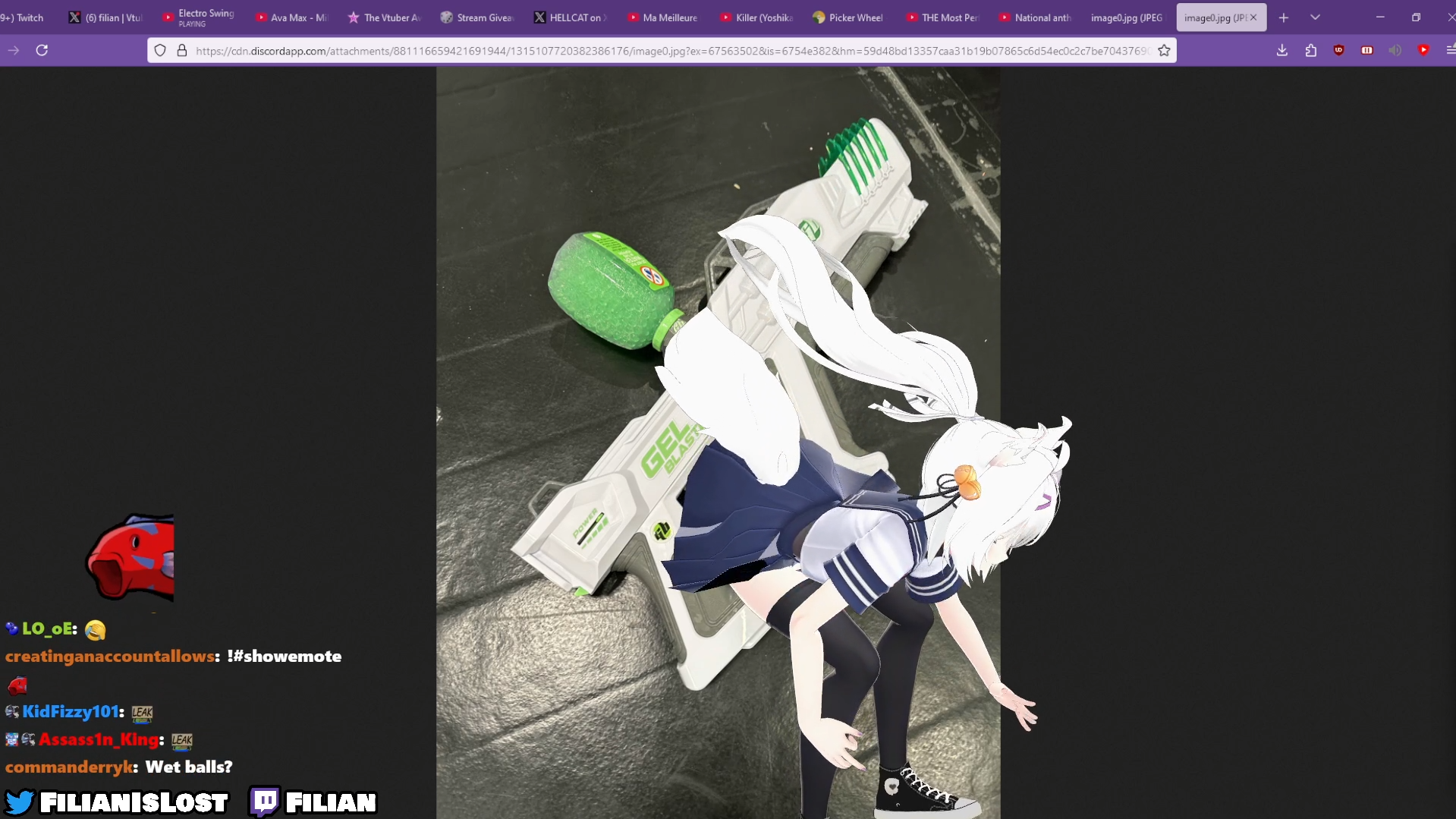Select the HELLCAT on X tab
This screenshot has width=1456, height=819.
pyautogui.click(x=571, y=17)
